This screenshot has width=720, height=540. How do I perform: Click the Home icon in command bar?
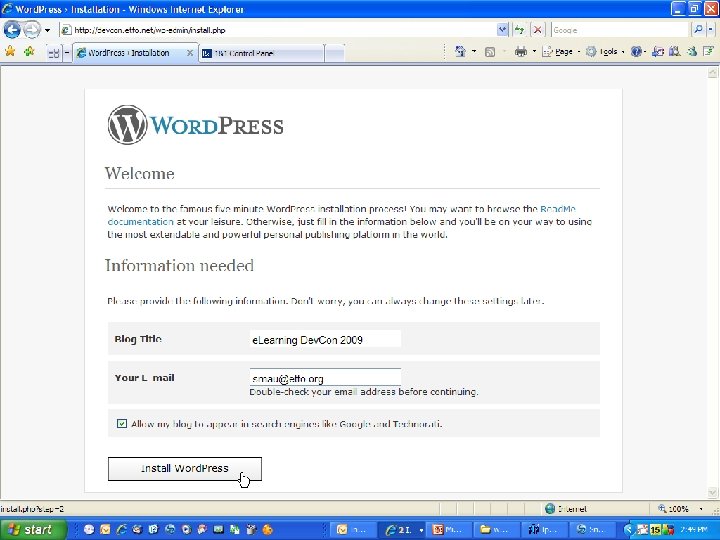[x=460, y=51]
